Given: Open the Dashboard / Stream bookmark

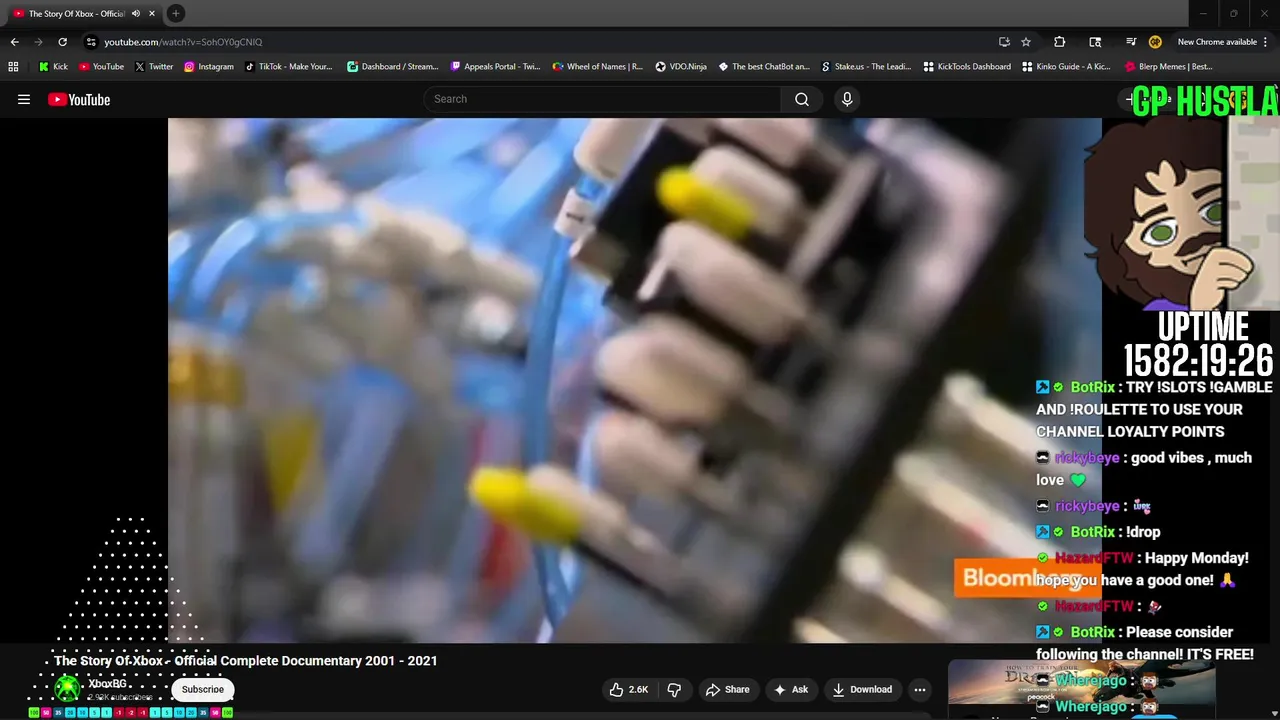Looking at the screenshot, I should (393, 67).
